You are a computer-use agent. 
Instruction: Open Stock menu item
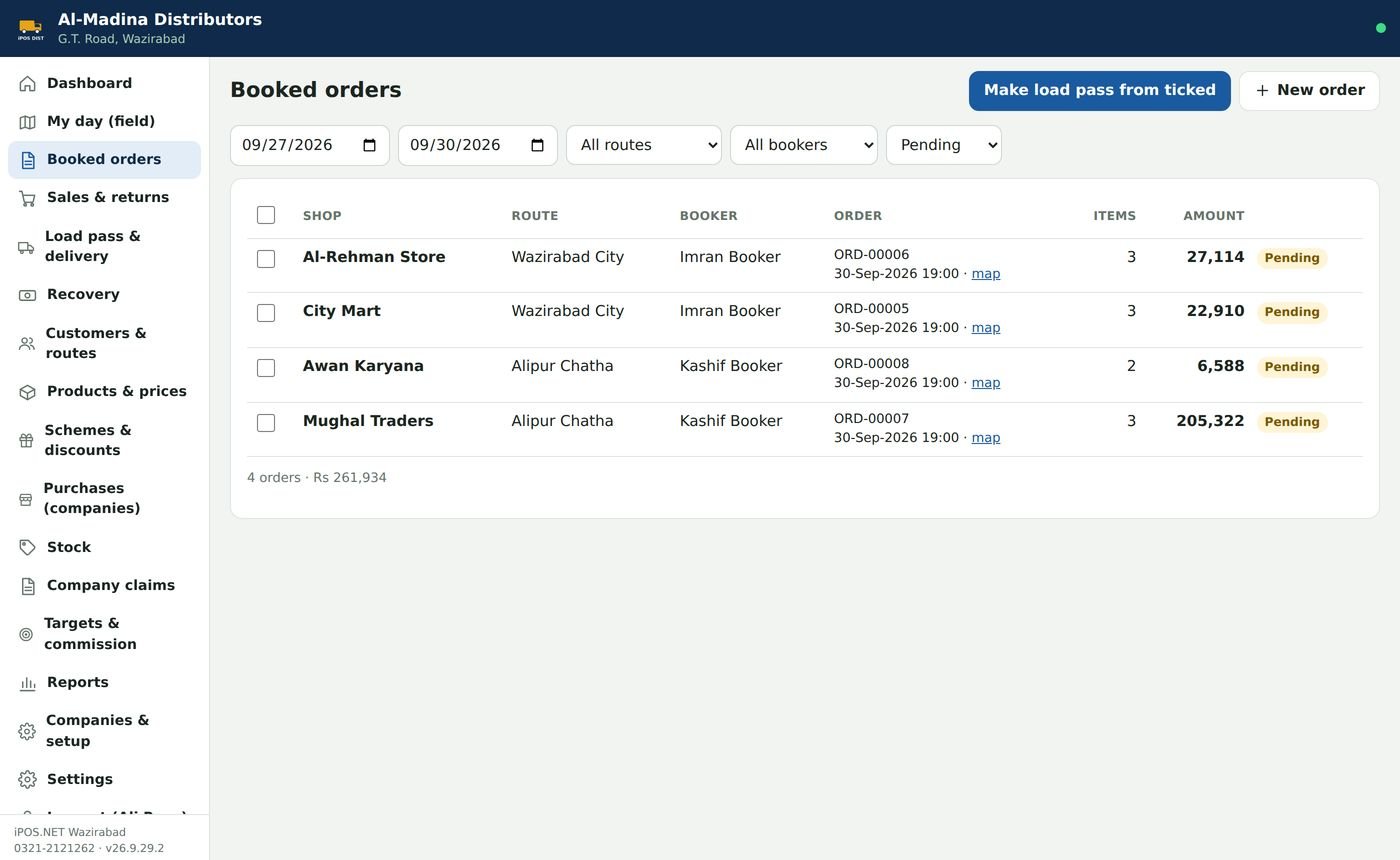(x=104, y=547)
